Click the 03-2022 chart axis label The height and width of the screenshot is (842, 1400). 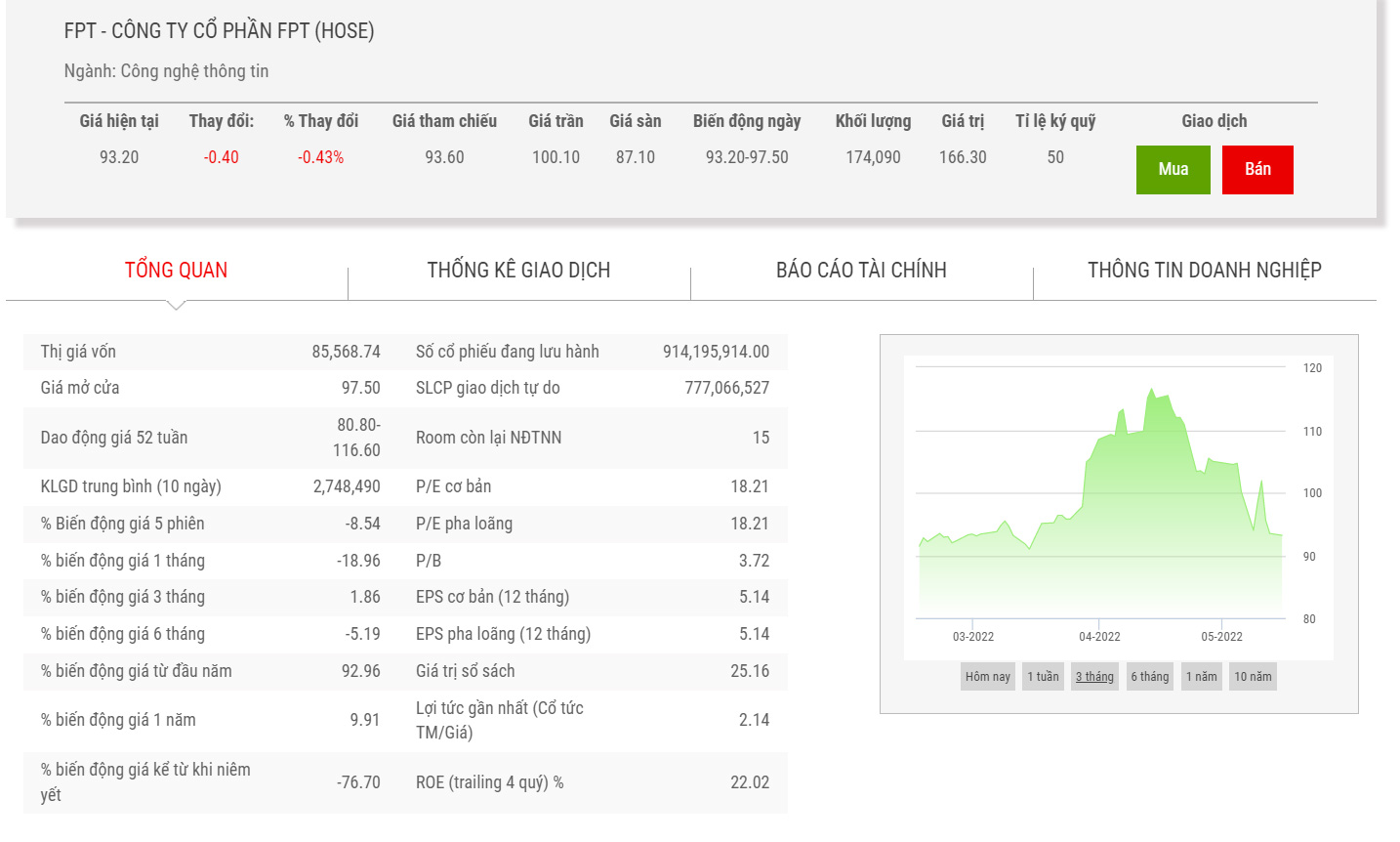(972, 637)
